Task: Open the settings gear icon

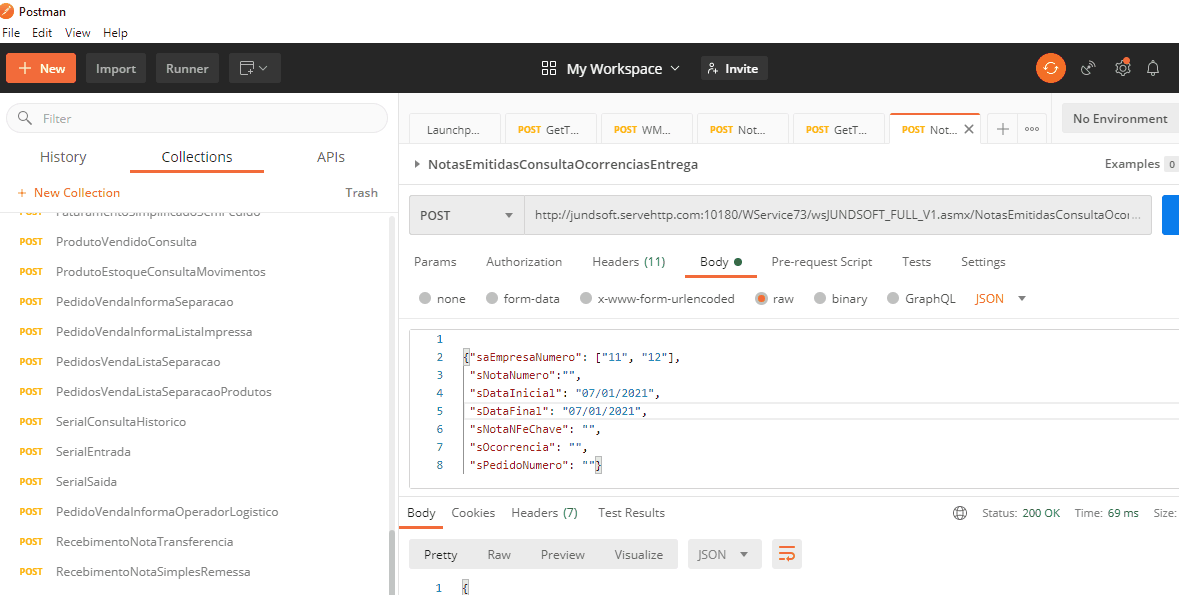Action: click(1122, 68)
